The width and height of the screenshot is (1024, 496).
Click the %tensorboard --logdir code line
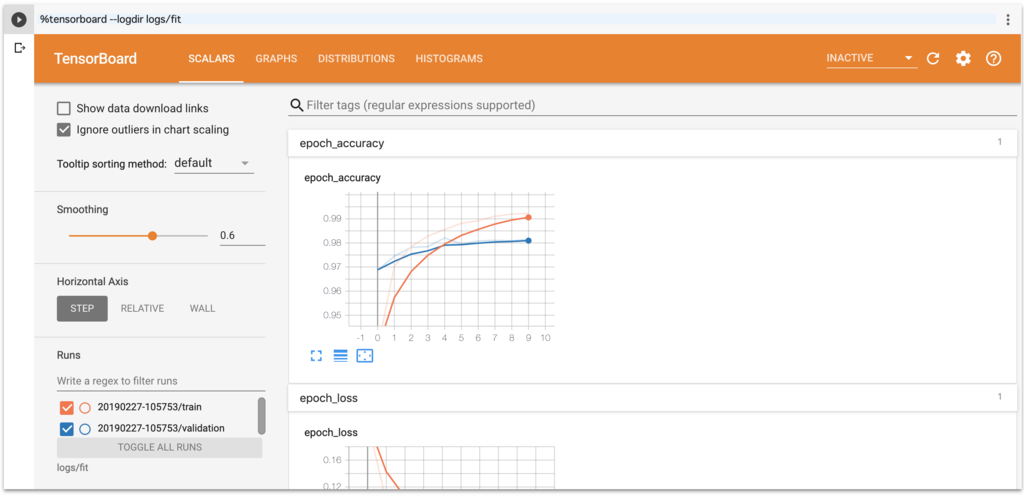[110, 20]
